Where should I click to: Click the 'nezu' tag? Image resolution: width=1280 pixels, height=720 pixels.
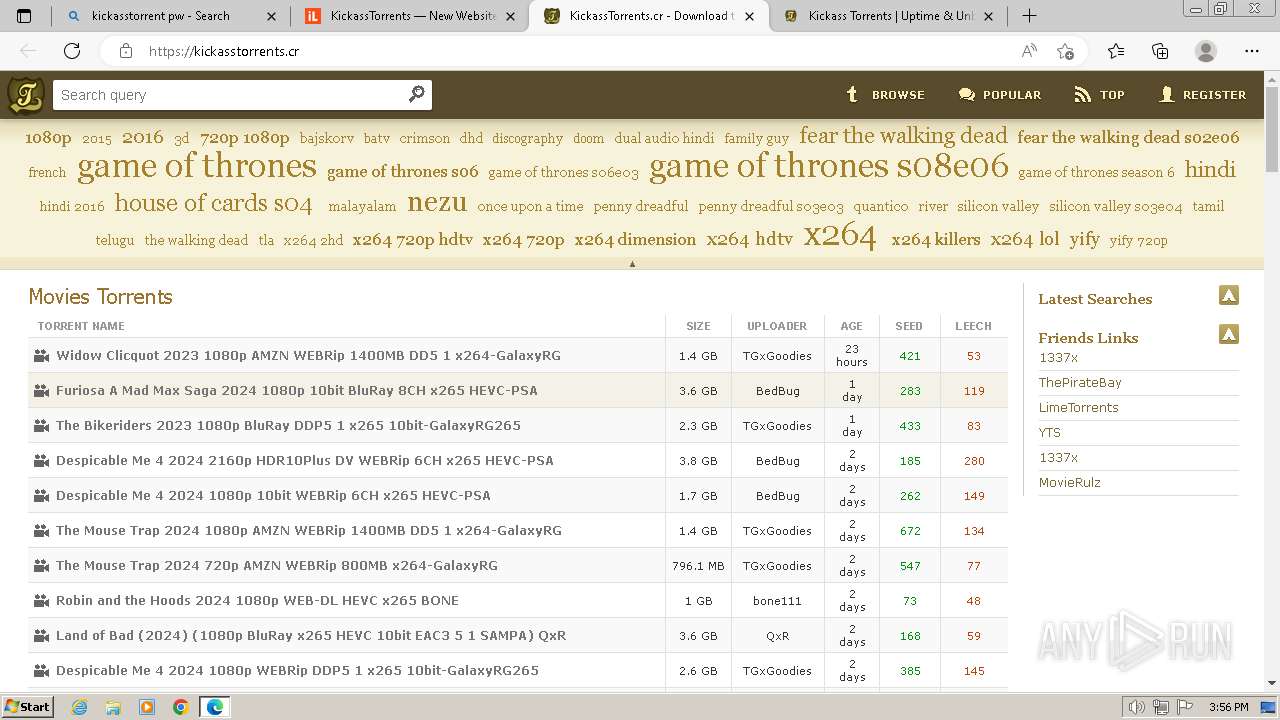[437, 203]
